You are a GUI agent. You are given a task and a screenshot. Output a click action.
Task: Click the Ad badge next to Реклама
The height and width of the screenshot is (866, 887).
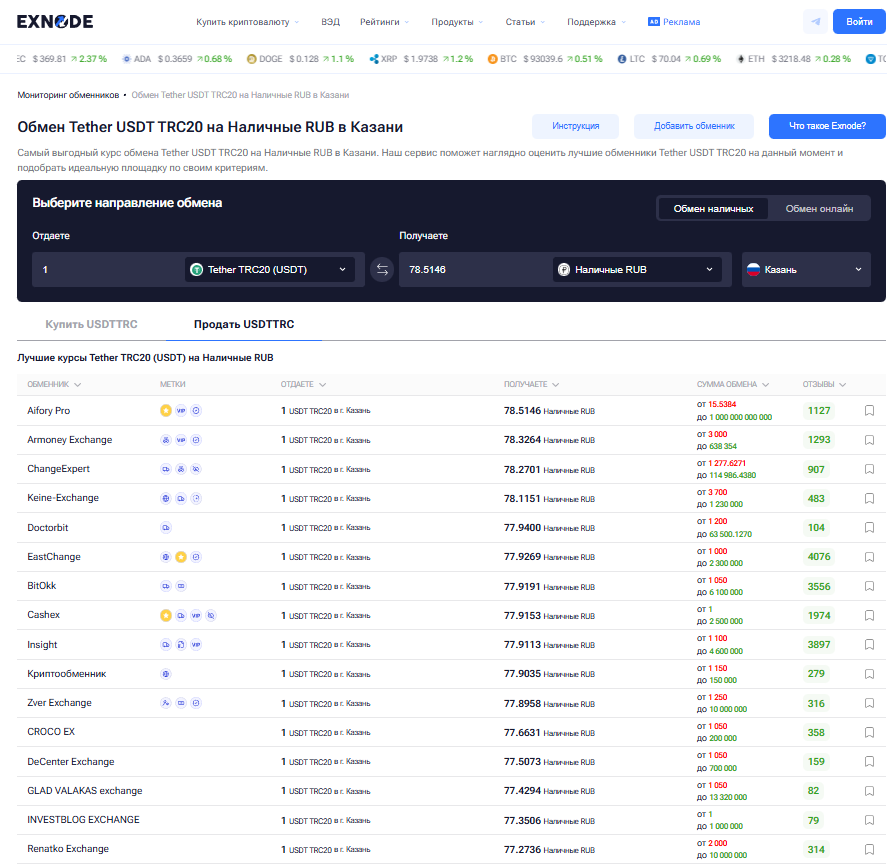tap(654, 21)
